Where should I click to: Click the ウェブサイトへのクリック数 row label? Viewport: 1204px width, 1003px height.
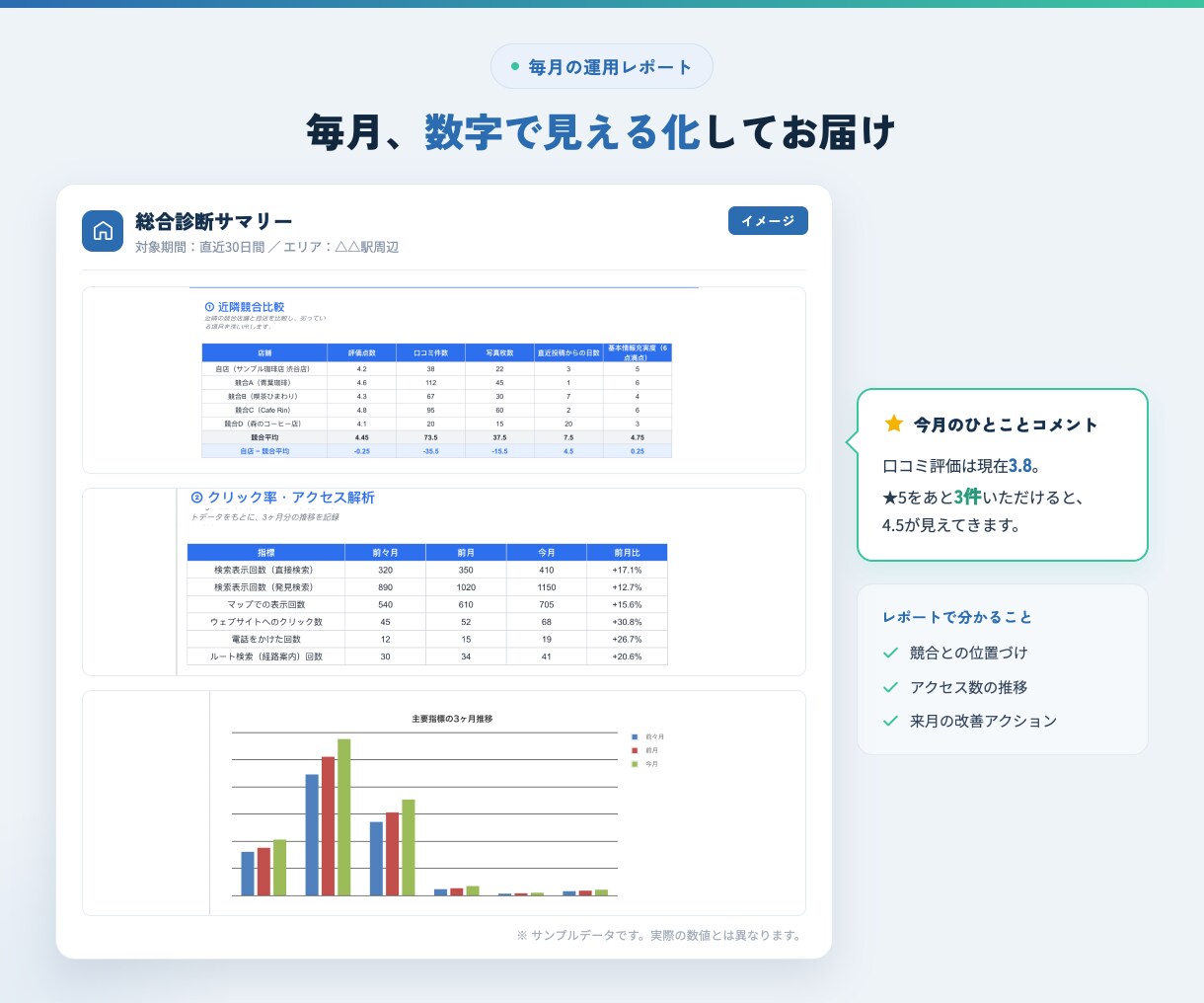[x=265, y=622]
